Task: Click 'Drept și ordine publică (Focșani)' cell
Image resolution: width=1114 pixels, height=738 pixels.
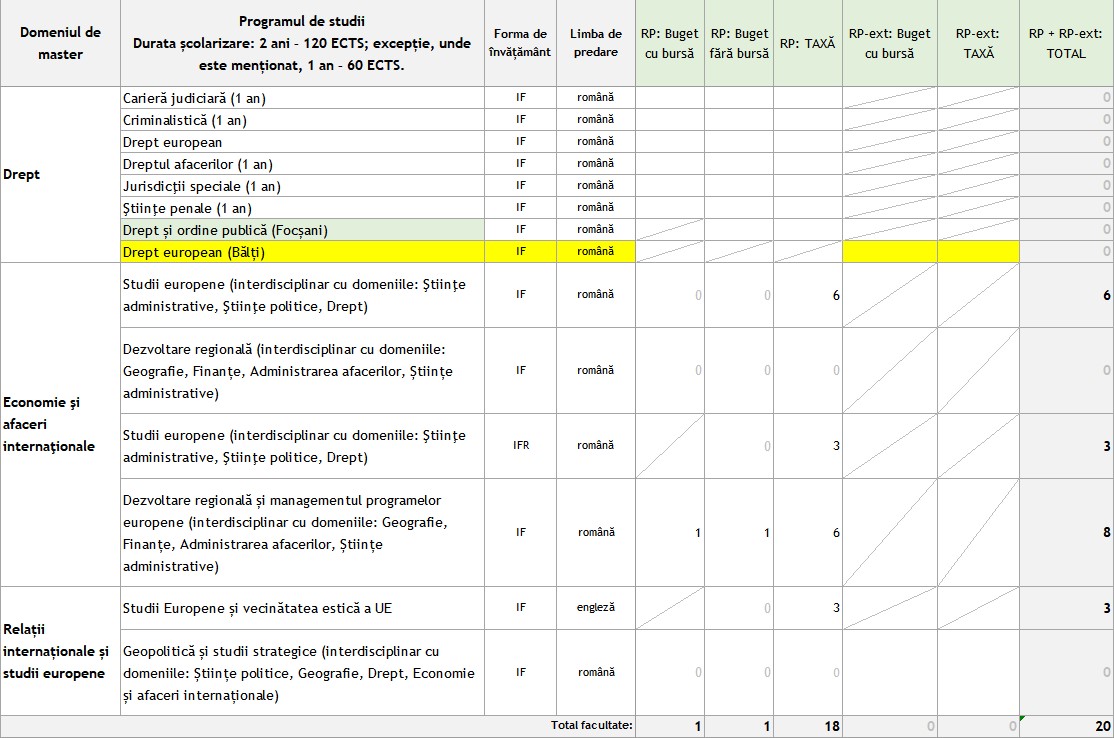Action: tap(303, 230)
